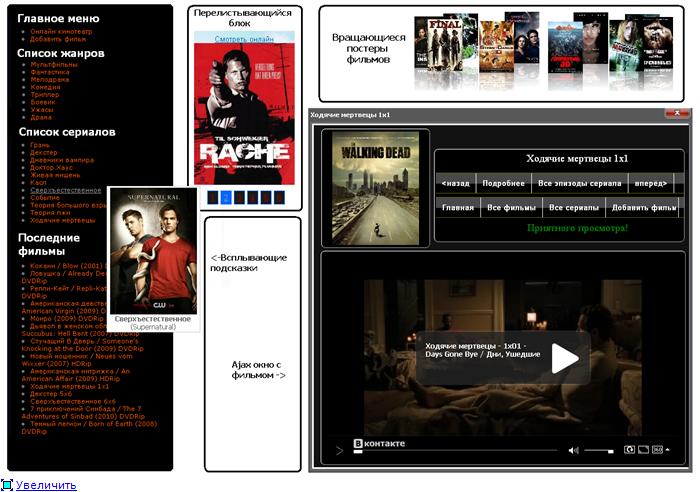700x492 pixels.
Task: Click the <назад button
Action: click(455, 183)
